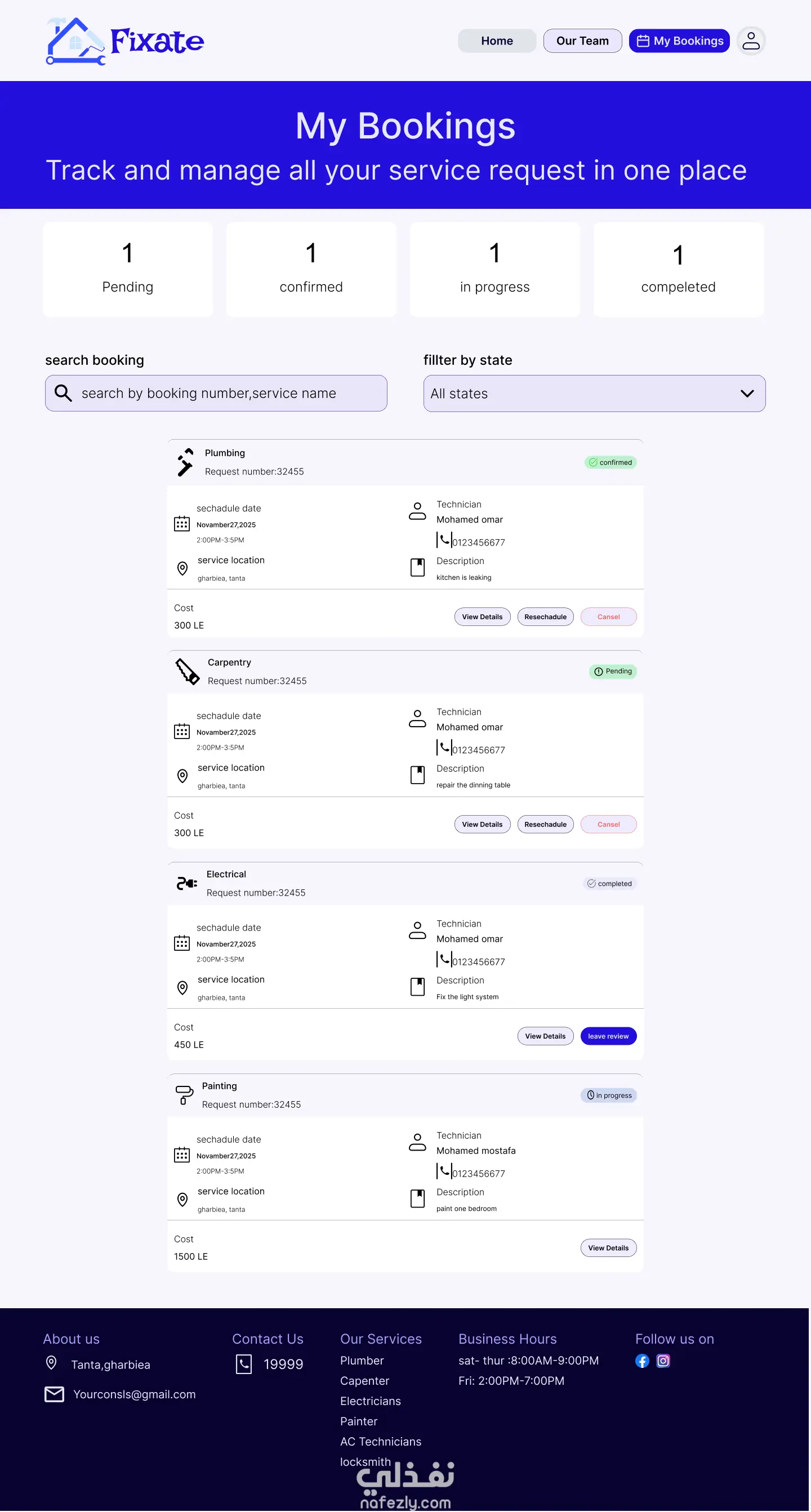This screenshot has width=811, height=1512.
Task: Click the footer email envelope icon
Action: [x=54, y=1394]
